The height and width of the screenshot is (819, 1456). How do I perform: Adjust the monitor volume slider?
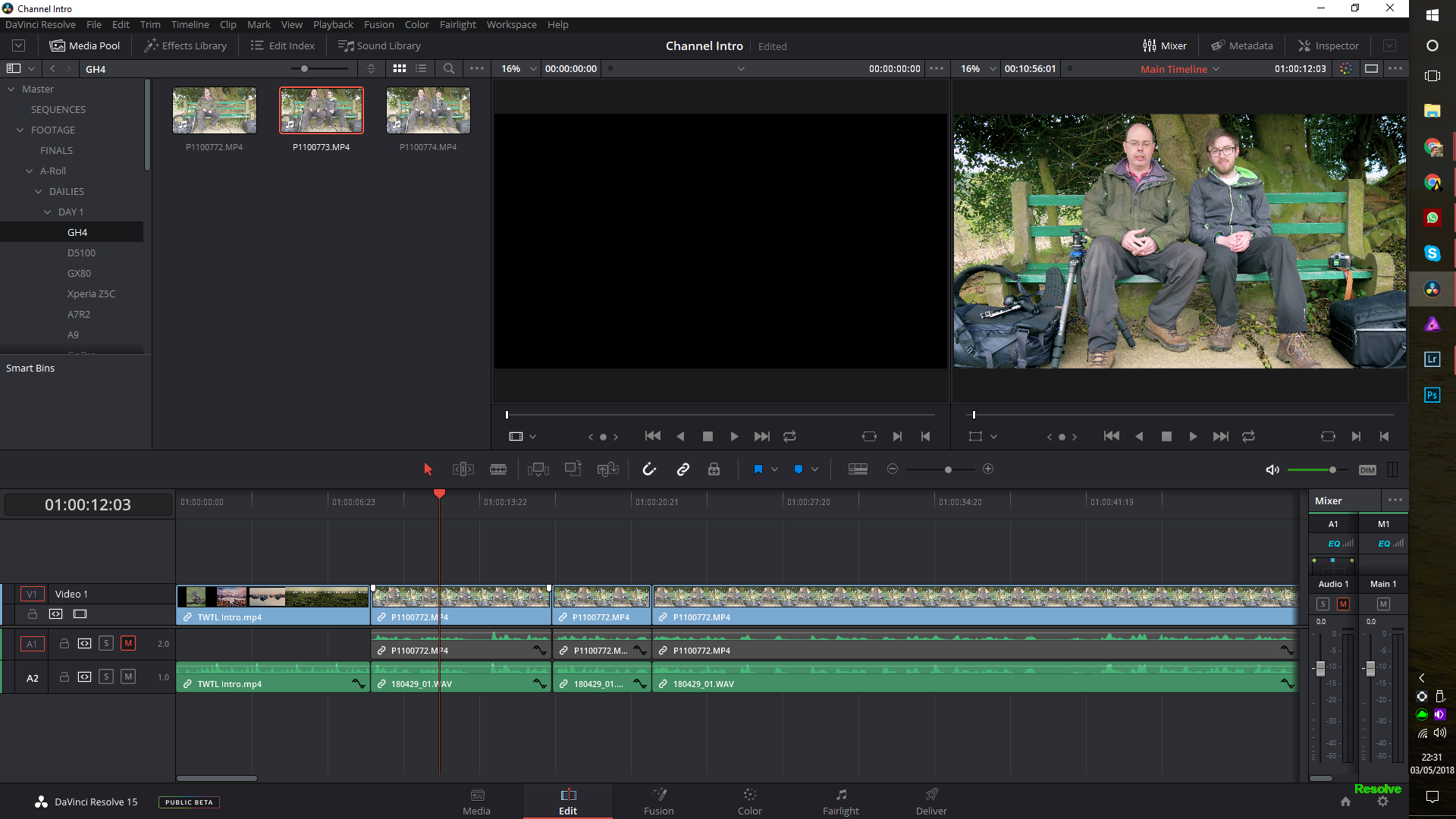[1332, 470]
